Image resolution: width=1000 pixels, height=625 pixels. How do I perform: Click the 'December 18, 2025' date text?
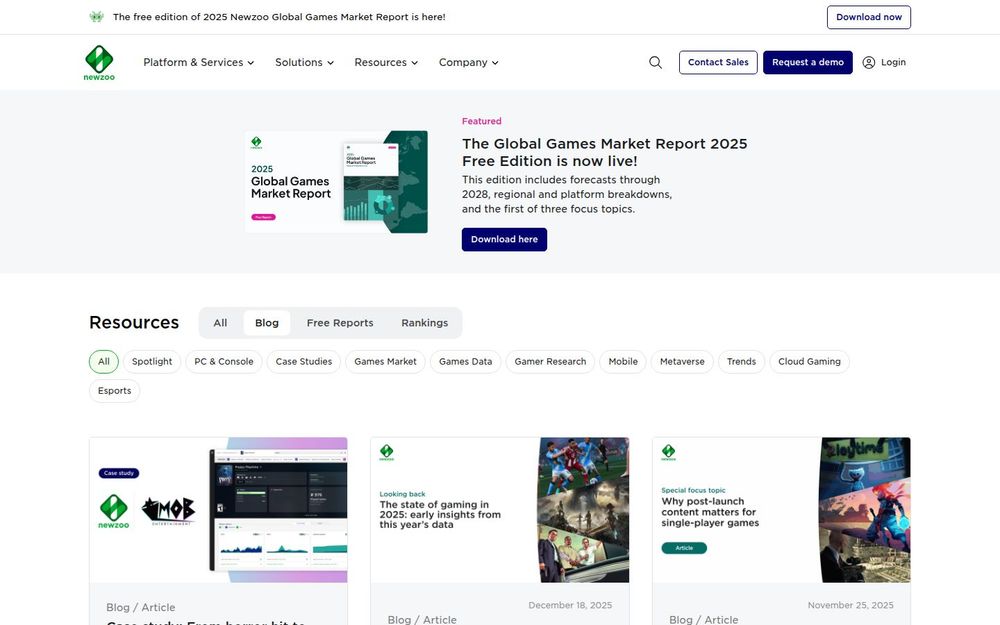(x=570, y=605)
